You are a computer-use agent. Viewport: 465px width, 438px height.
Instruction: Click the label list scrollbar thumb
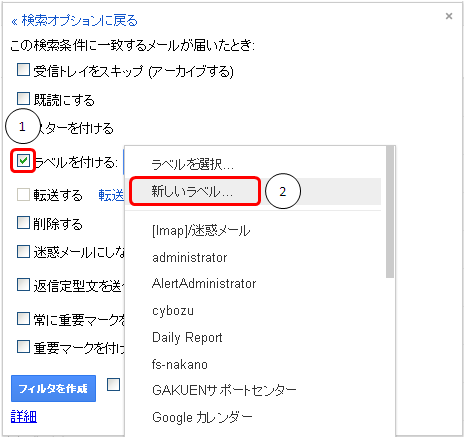[x=390, y=212]
